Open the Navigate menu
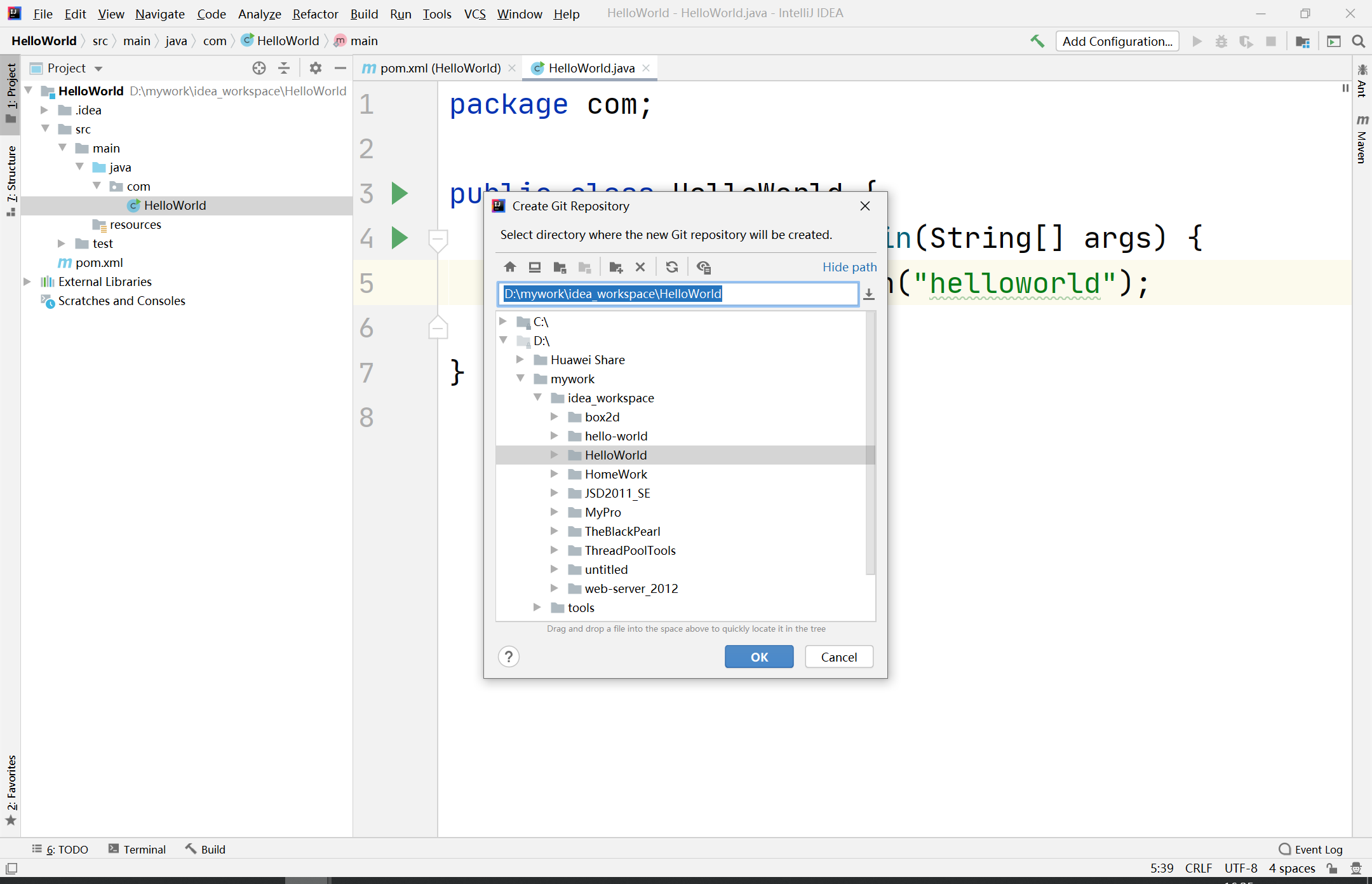1372x884 pixels. click(160, 13)
